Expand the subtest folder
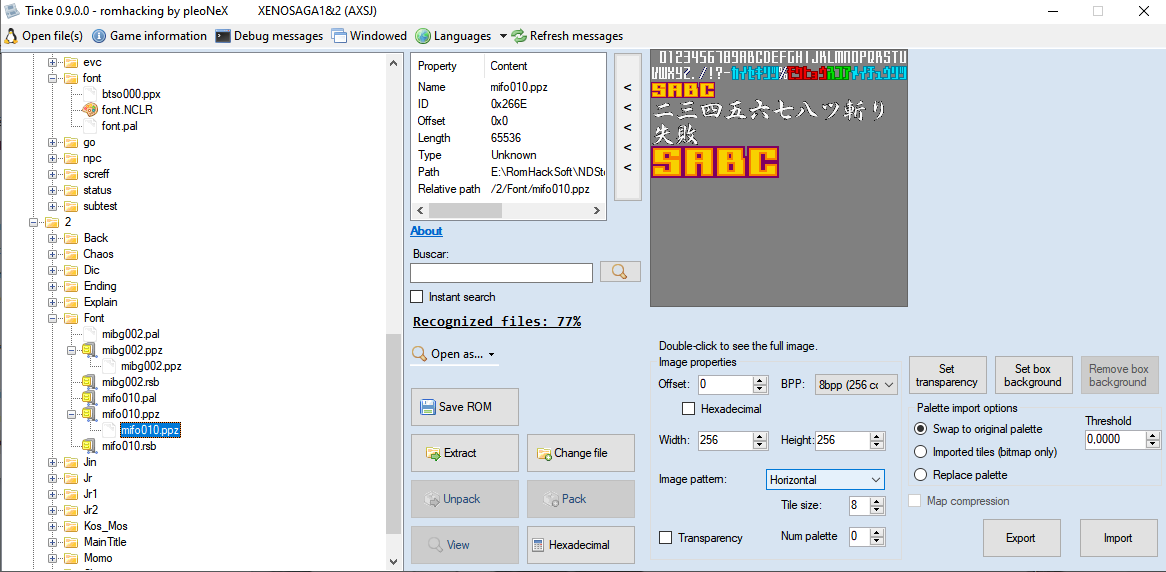 point(52,206)
